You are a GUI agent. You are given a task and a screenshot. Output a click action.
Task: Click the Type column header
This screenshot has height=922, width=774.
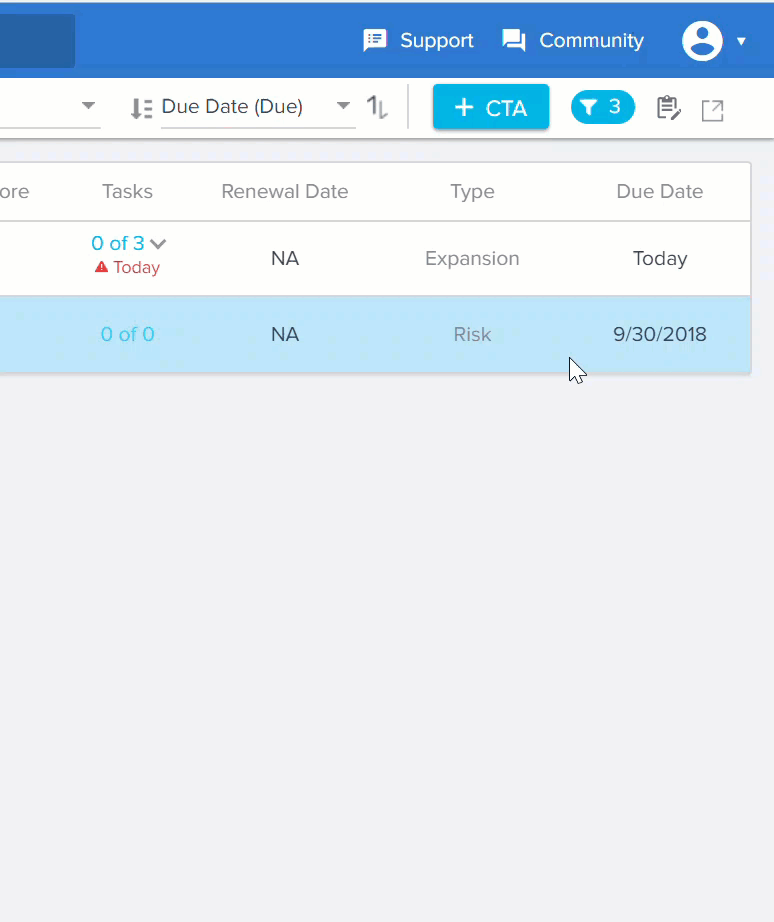coord(472,192)
